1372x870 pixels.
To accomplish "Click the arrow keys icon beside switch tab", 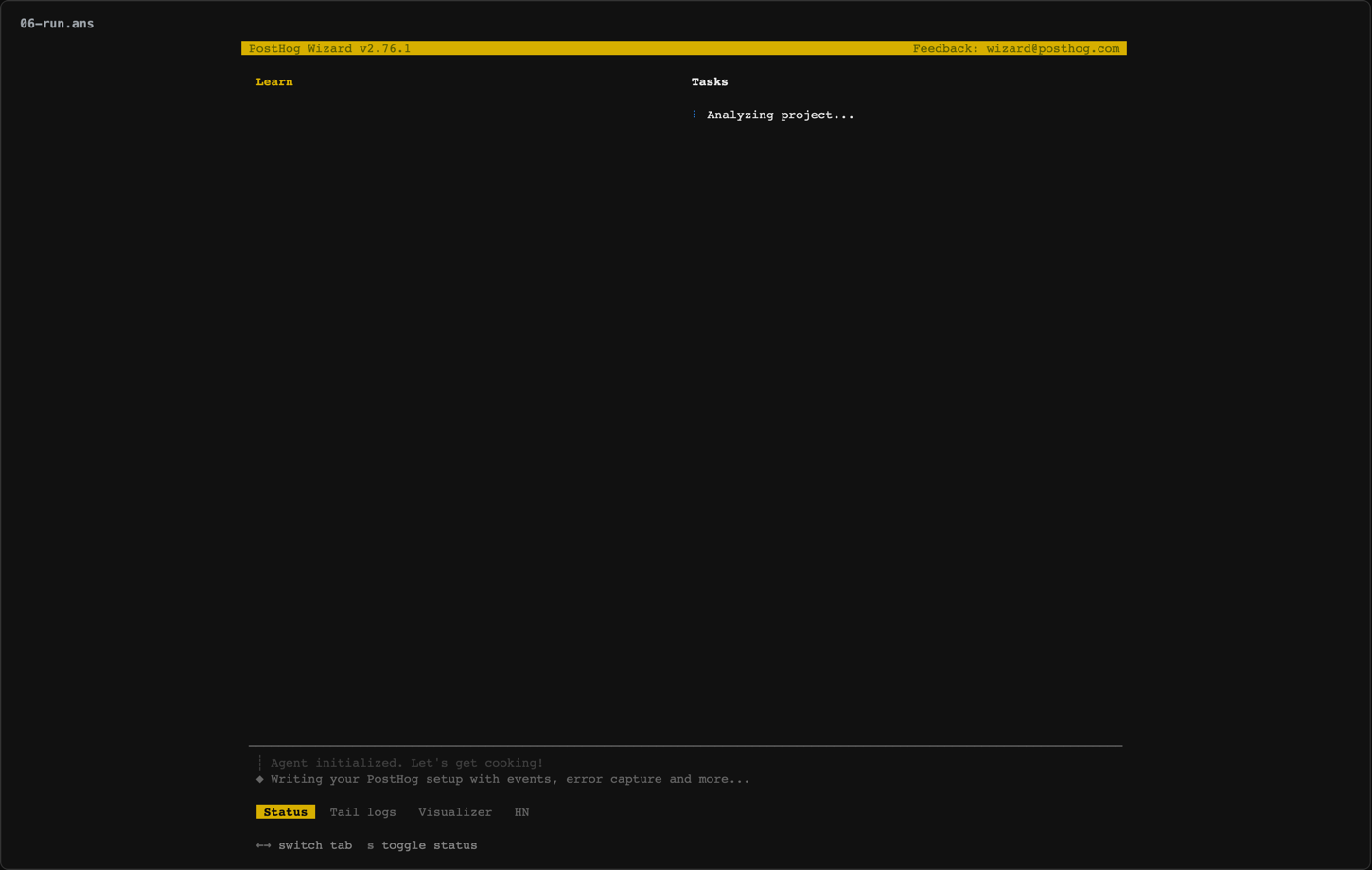I will point(263,845).
